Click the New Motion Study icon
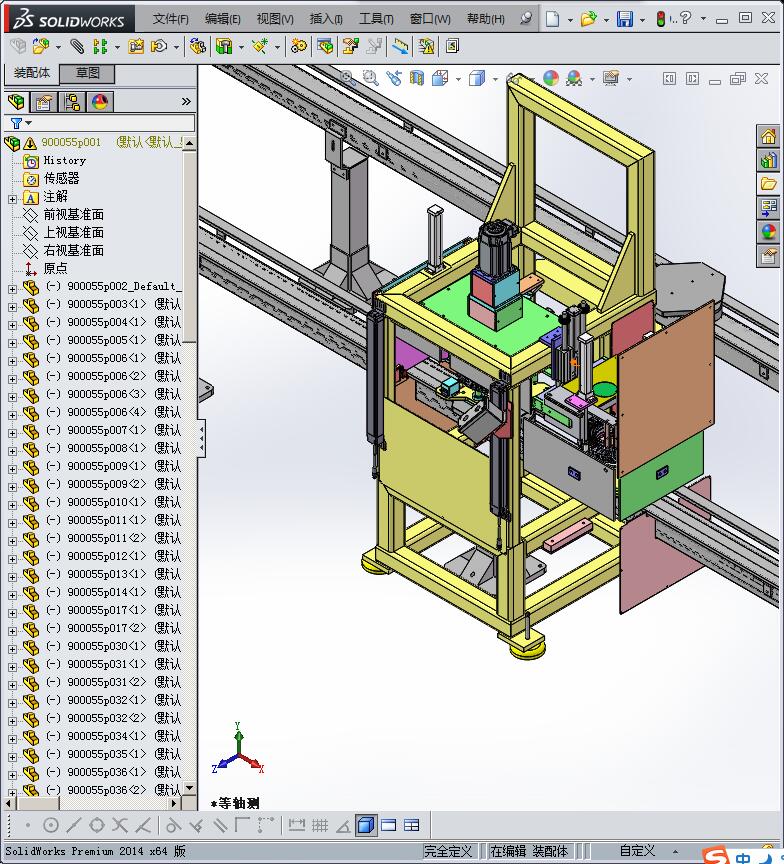Image resolution: width=784 pixels, height=864 pixels. 299,47
